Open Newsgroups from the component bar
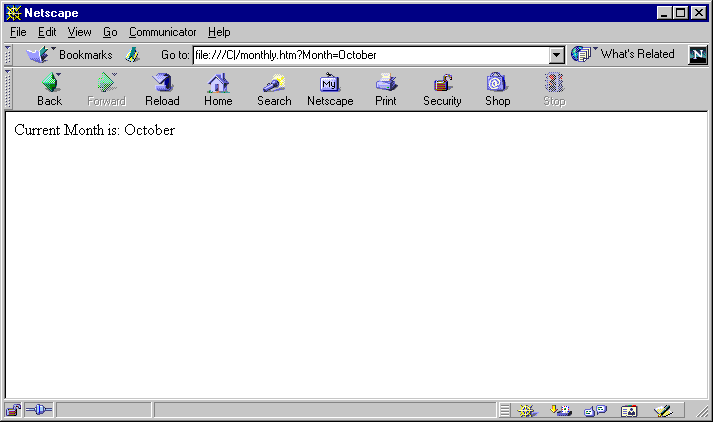This screenshot has height=422, width=713. (595, 411)
